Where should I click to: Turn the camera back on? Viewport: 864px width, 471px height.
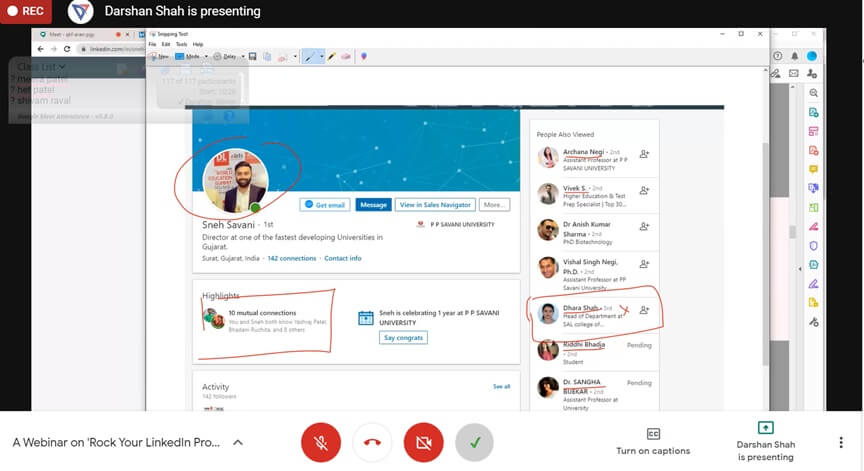click(423, 442)
